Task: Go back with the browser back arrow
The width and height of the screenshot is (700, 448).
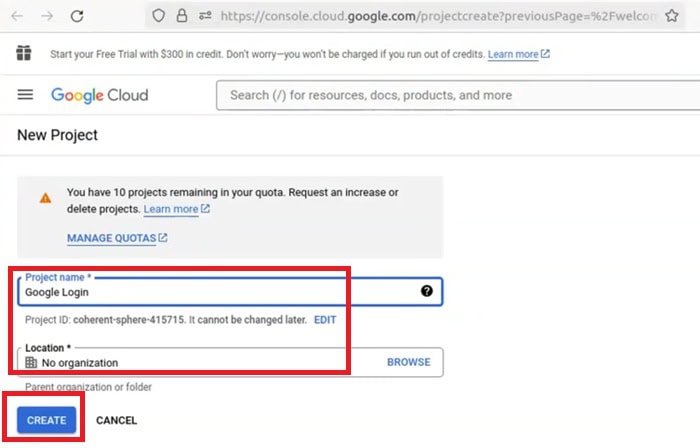Action: click(x=17, y=17)
